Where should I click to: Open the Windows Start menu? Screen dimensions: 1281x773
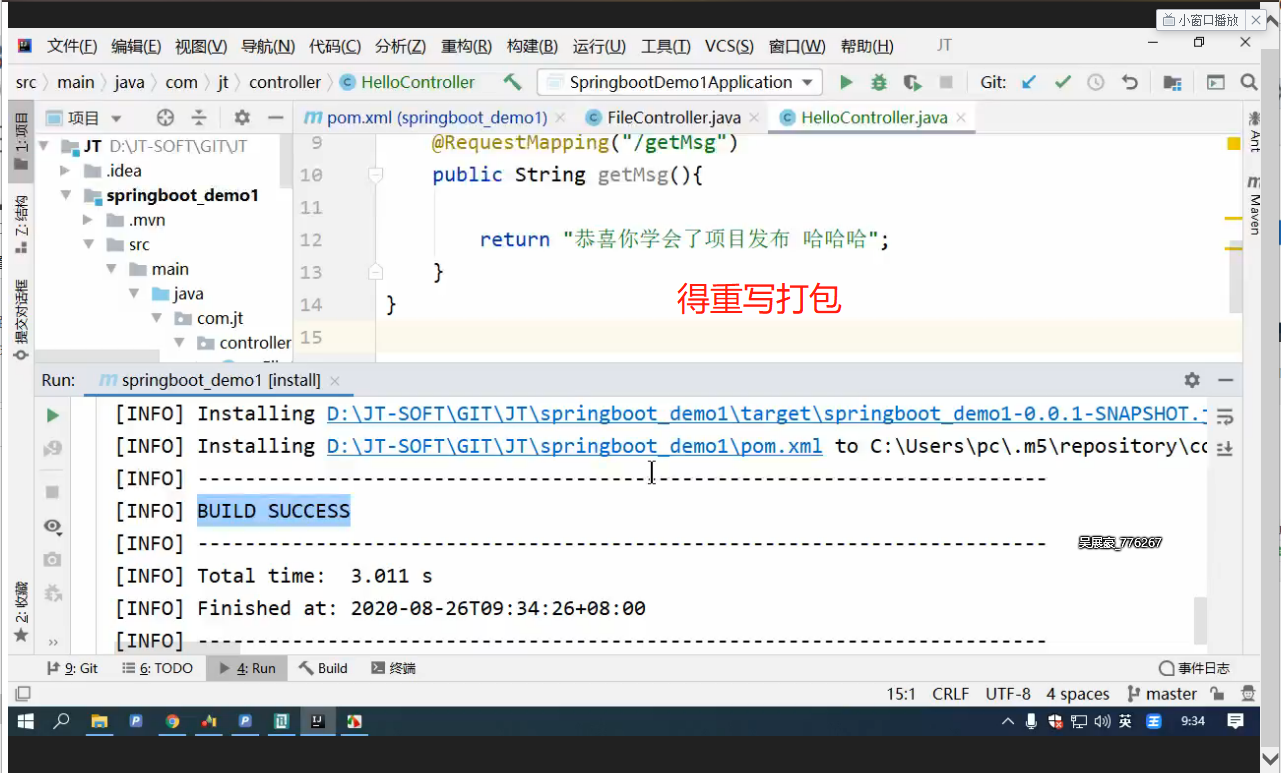tap(26, 721)
